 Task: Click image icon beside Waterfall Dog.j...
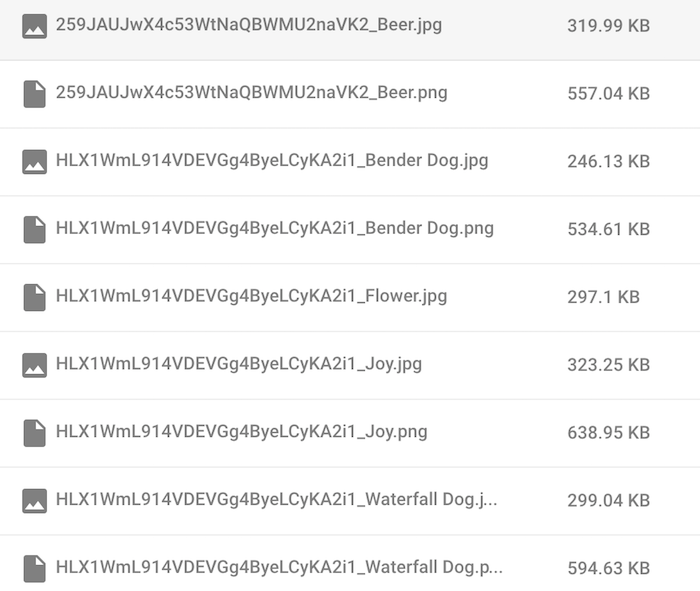coord(34,501)
